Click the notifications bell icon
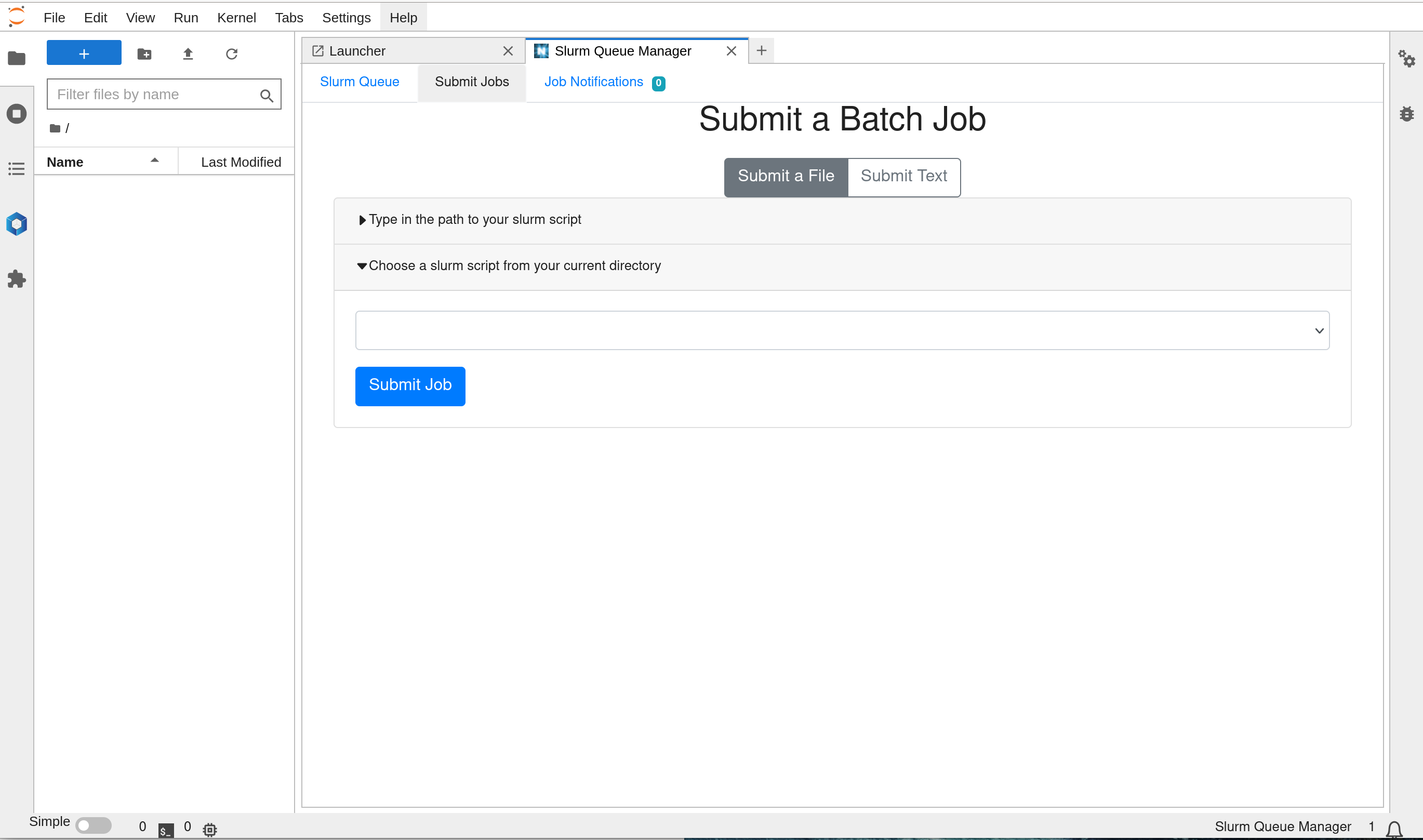Screen dimensions: 1423x840 [x=1394, y=829]
